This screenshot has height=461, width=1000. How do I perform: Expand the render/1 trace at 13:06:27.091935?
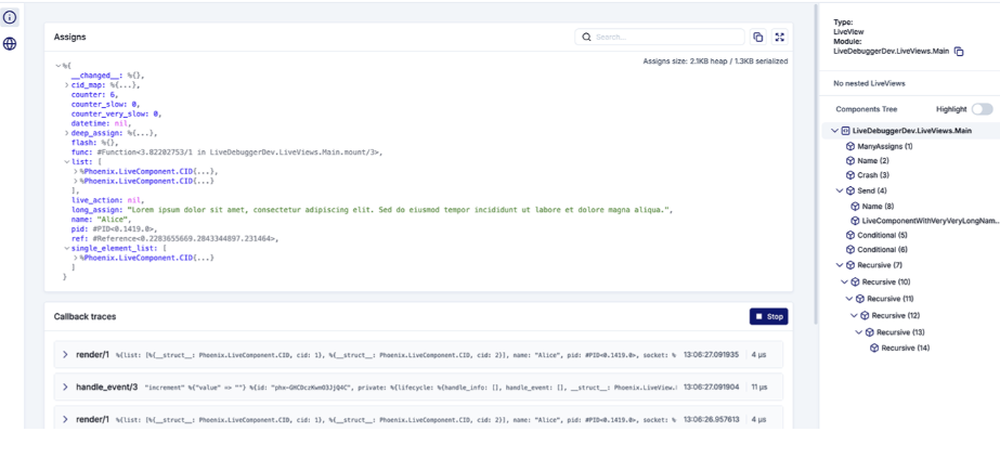(x=64, y=354)
